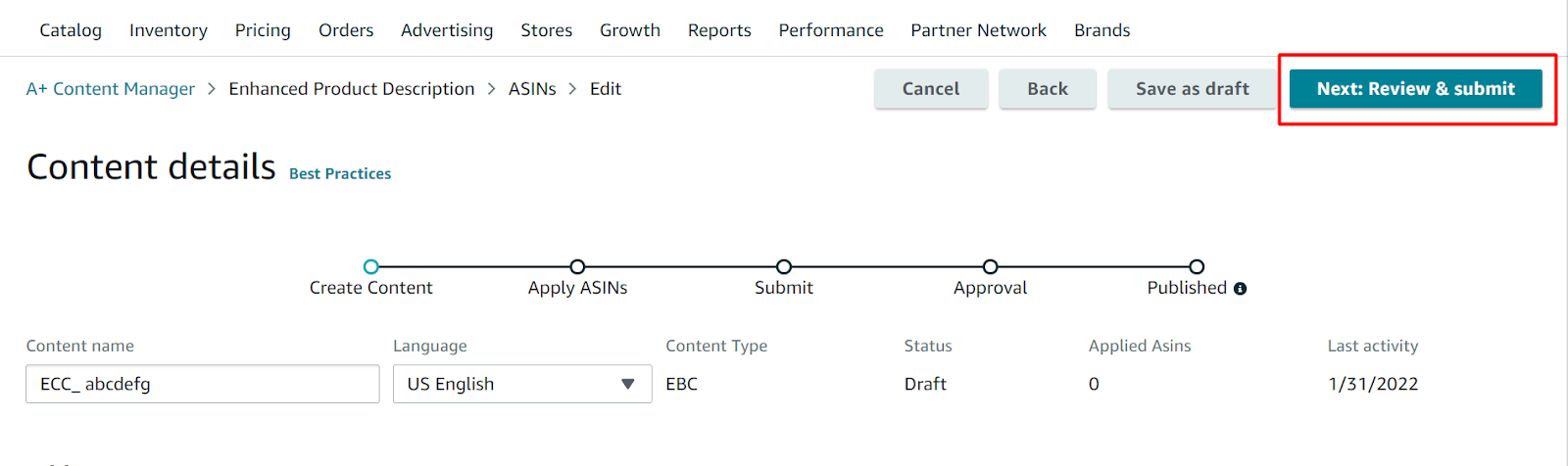The height and width of the screenshot is (466, 1568).
Task: Select the Apply ASINs step marker
Action: (577, 266)
